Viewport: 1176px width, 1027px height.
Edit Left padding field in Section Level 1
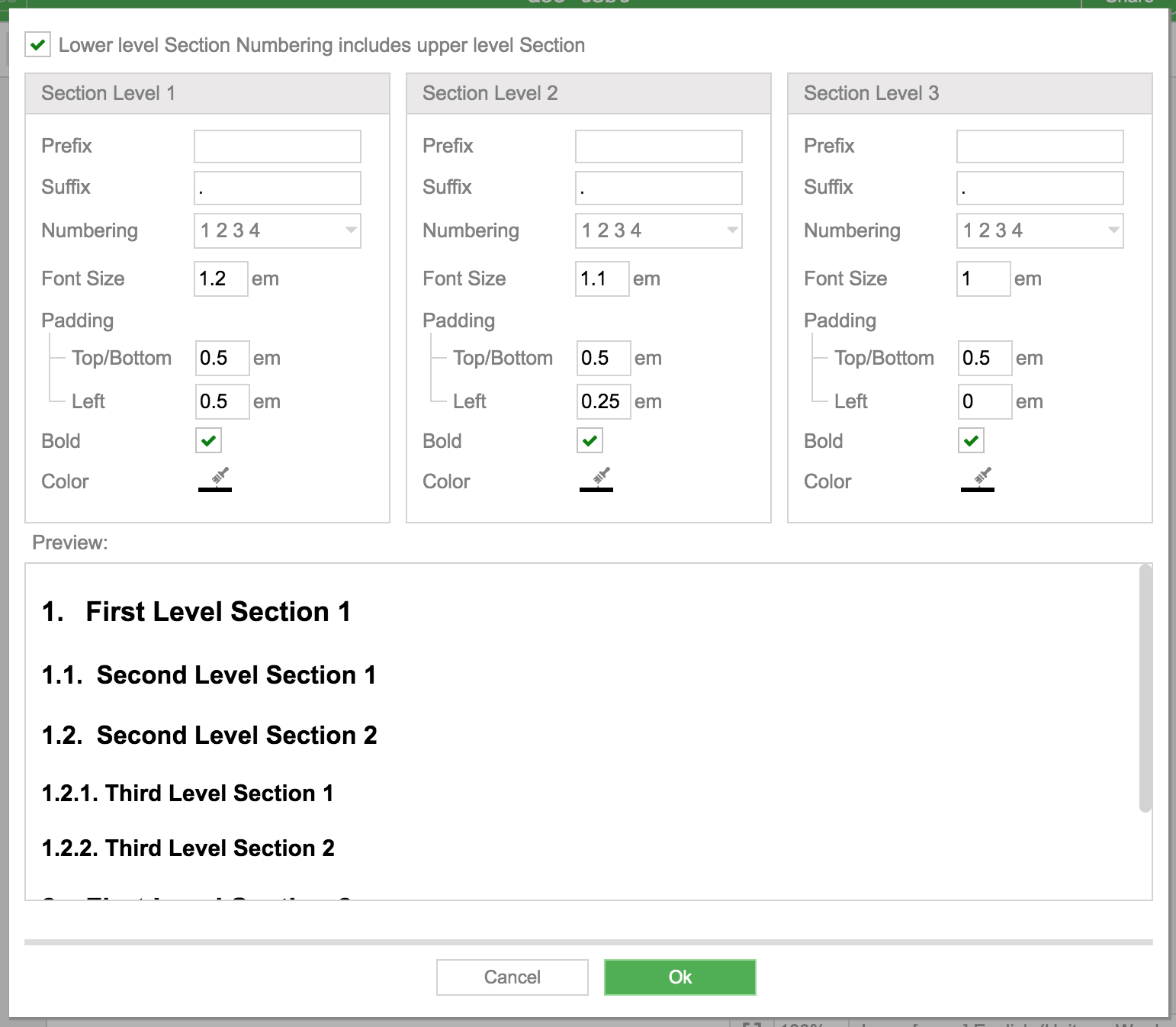[223, 401]
